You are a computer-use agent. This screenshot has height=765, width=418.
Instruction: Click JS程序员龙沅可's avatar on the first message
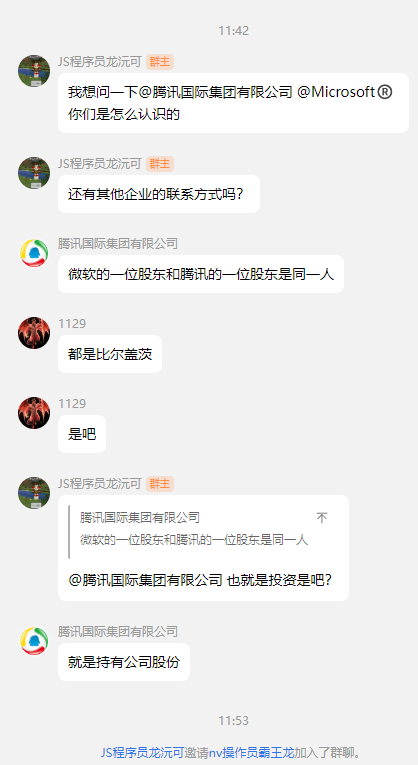point(34,71)
